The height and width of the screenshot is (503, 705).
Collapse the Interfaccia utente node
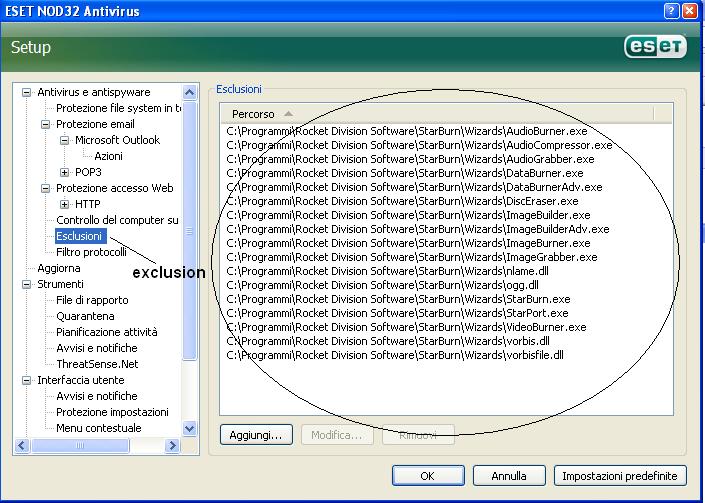(x=27, y=380)
